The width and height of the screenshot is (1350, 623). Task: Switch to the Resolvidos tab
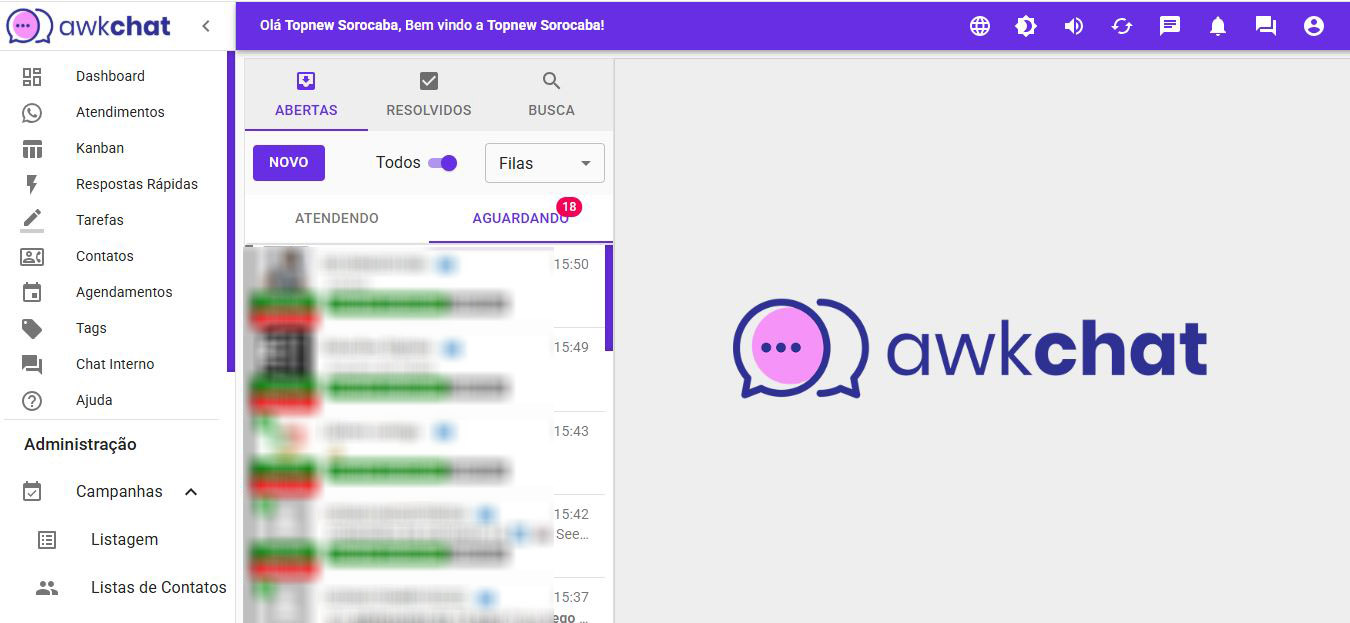tap(429, 95)
